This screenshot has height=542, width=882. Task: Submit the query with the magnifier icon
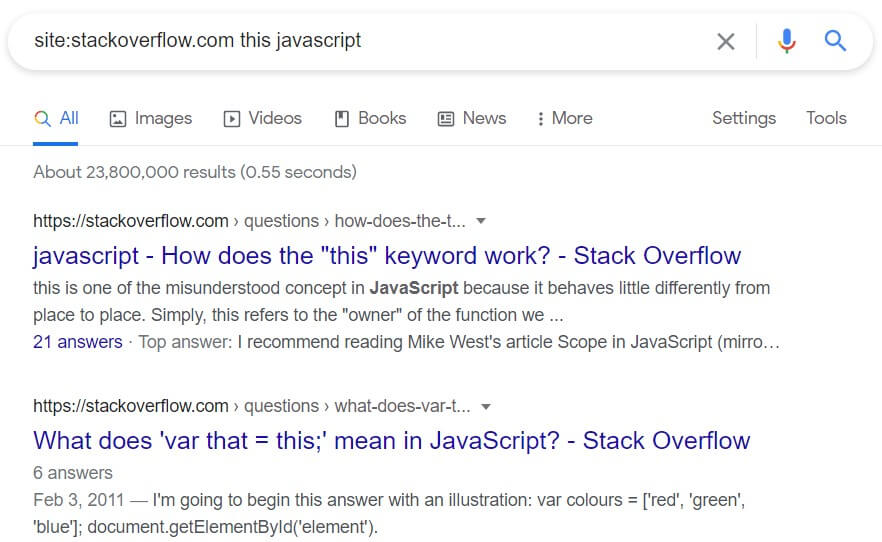[x=835, y=40]
